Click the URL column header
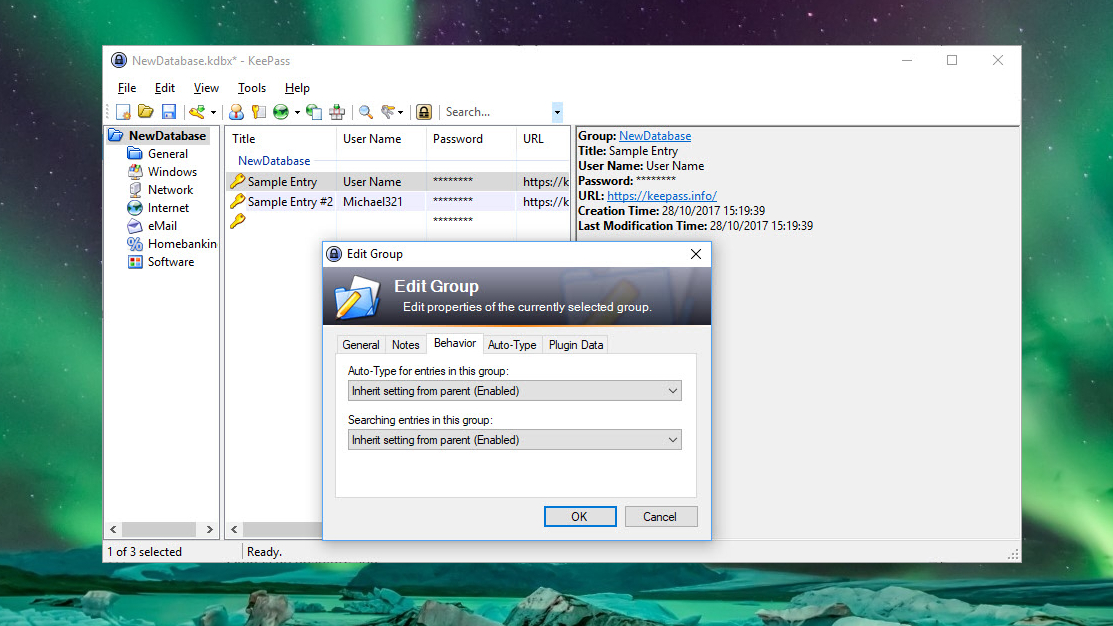1113x626 pixels. tap(543, 139)
